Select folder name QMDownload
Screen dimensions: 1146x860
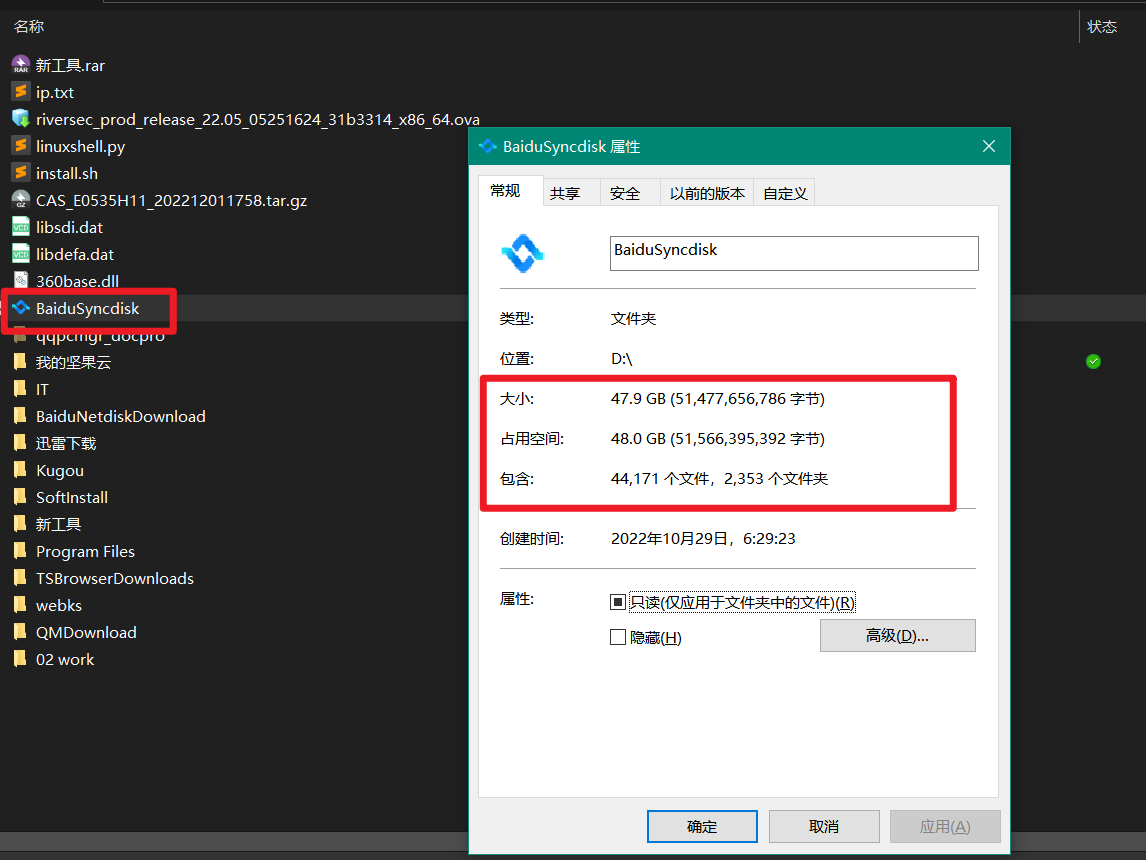click(86, 632)
